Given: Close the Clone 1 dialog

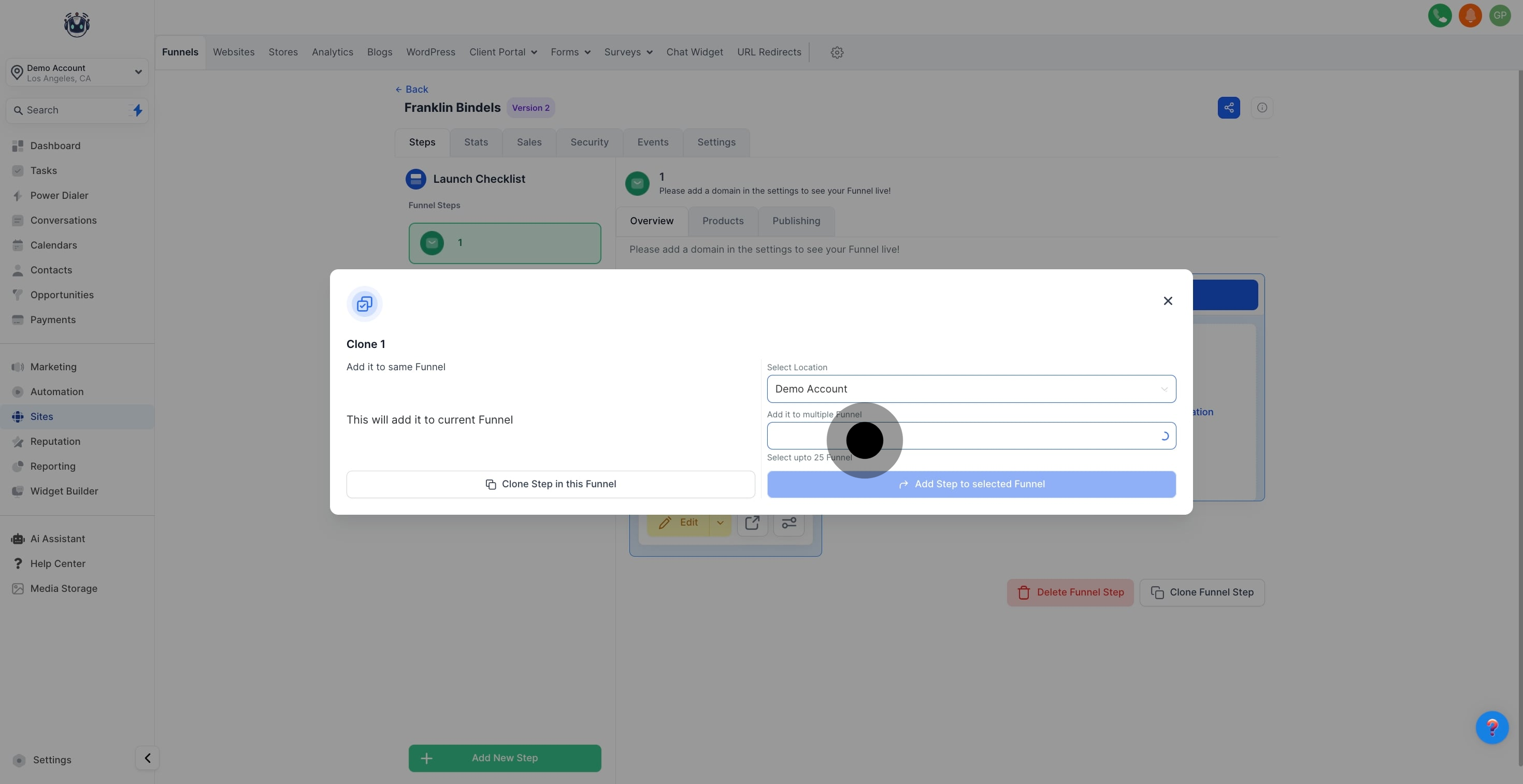Looking at the screenshot, I should (1167, 301).
